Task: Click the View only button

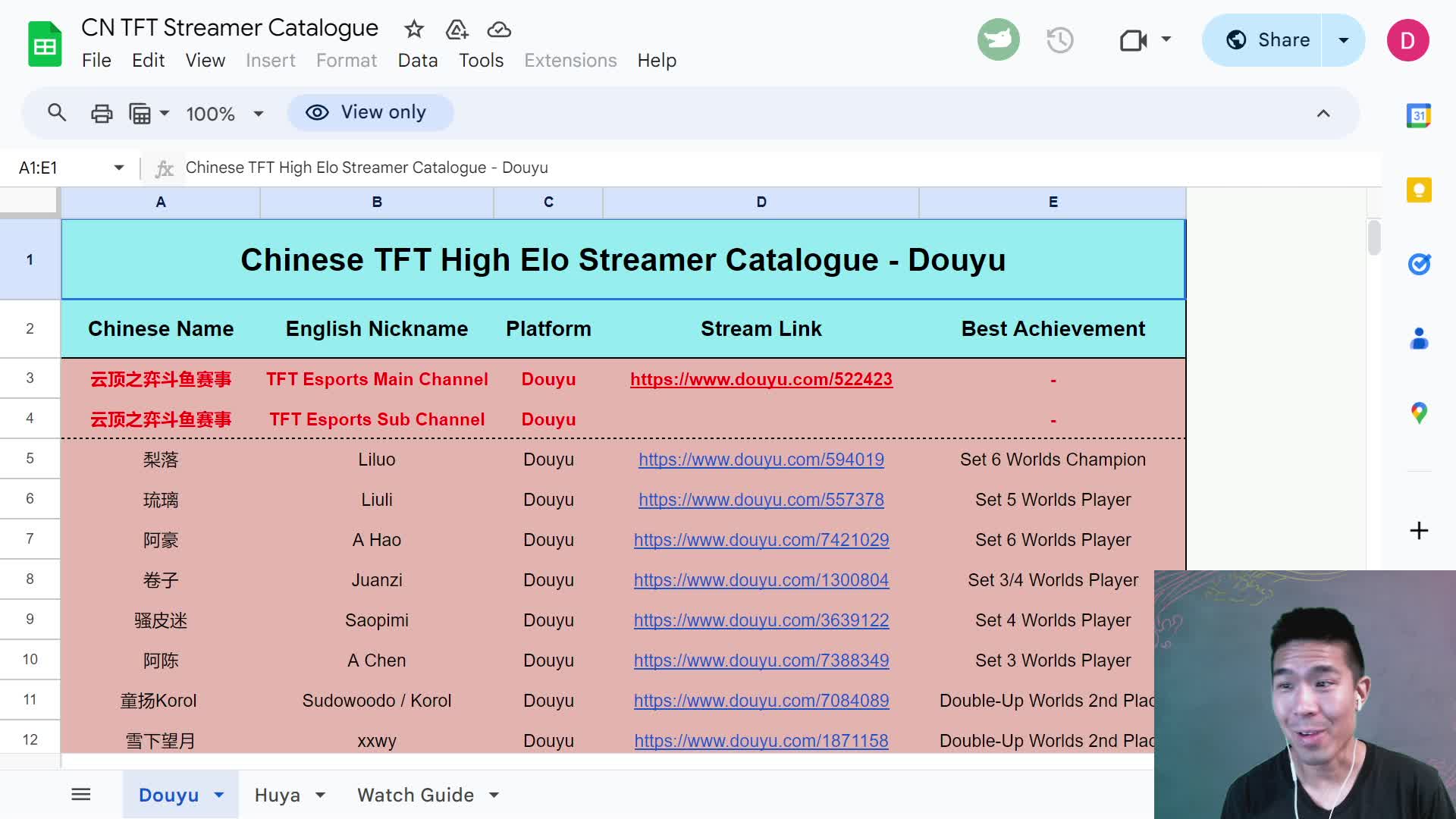Action: (x=370, y=113)
